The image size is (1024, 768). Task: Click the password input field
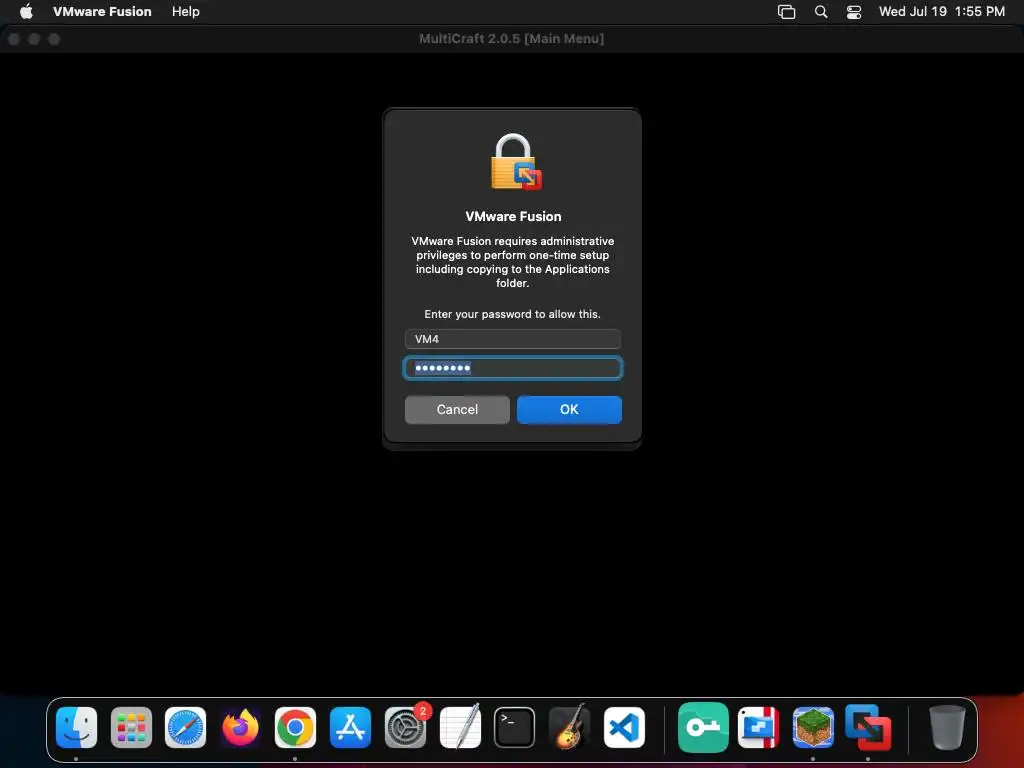tap(513, 368)
